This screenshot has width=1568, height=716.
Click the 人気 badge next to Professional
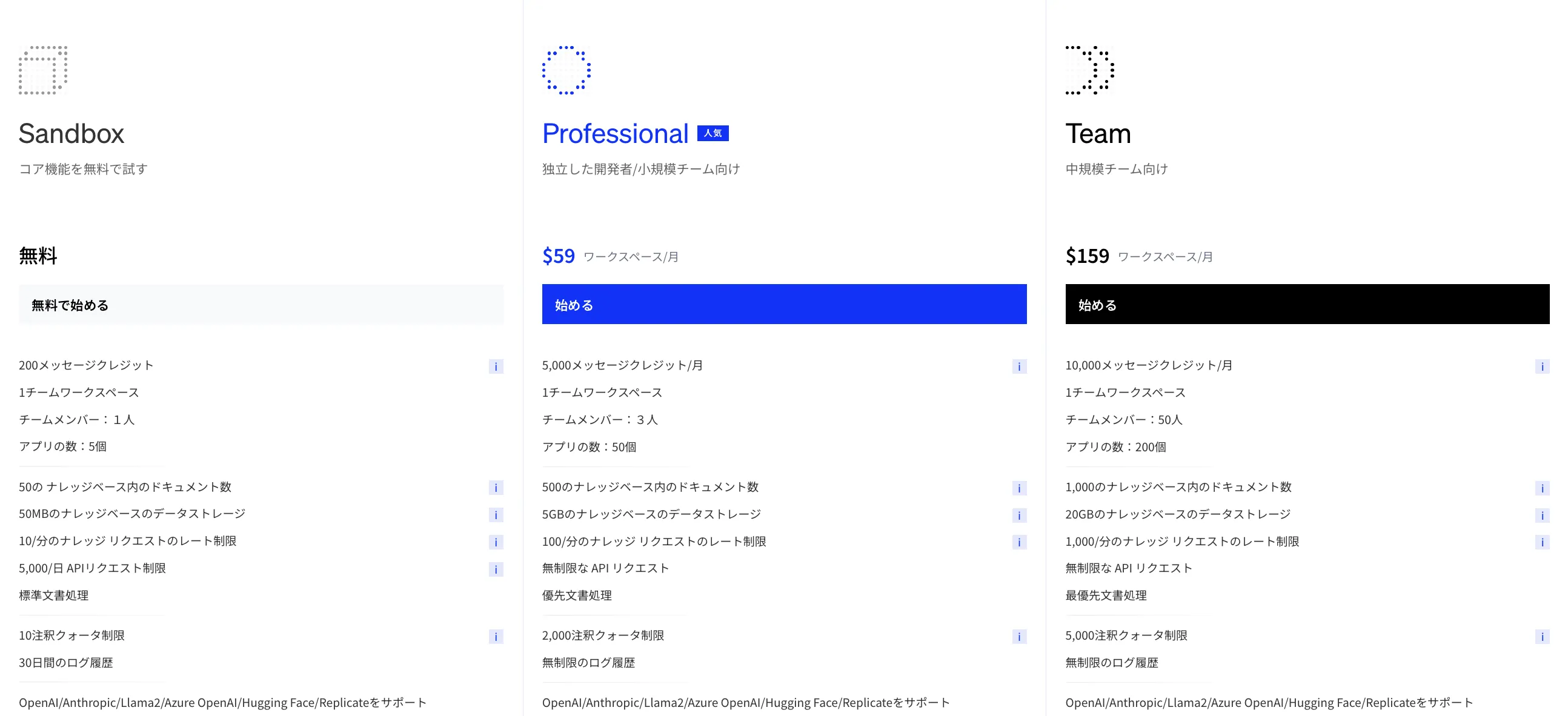(x=714, y=133)
